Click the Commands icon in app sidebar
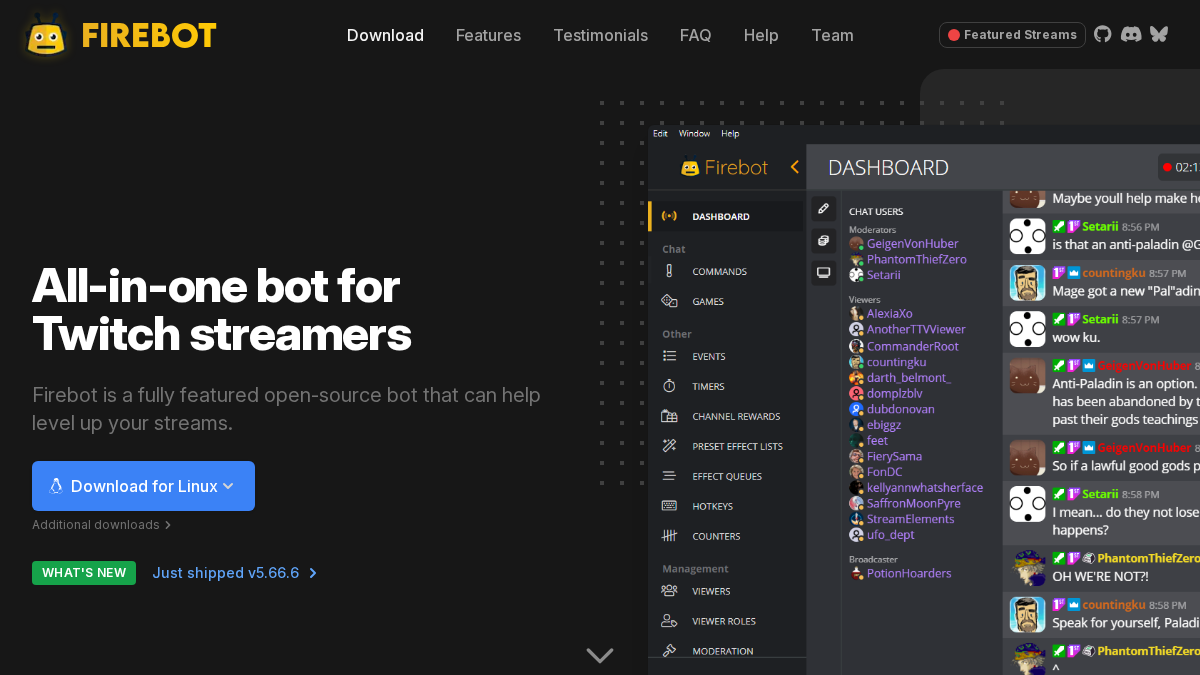Viewport: 1200px width, 675px height. click(670, 271)
